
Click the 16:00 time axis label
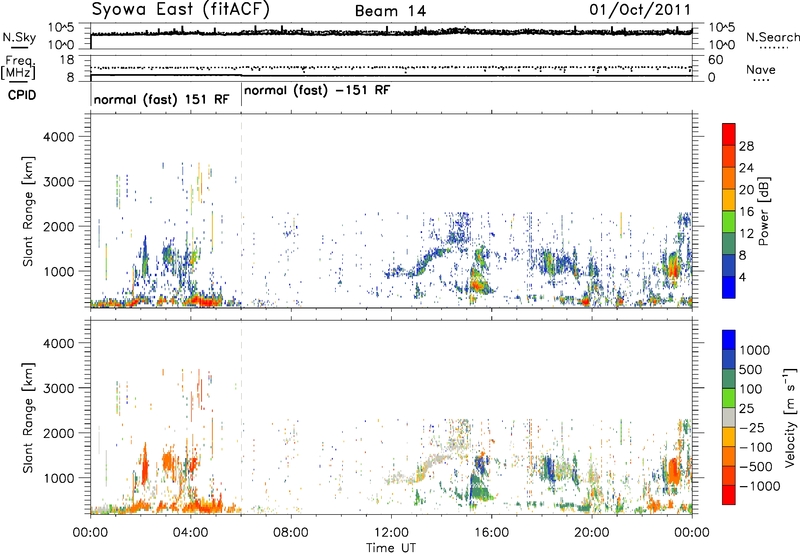491,533
